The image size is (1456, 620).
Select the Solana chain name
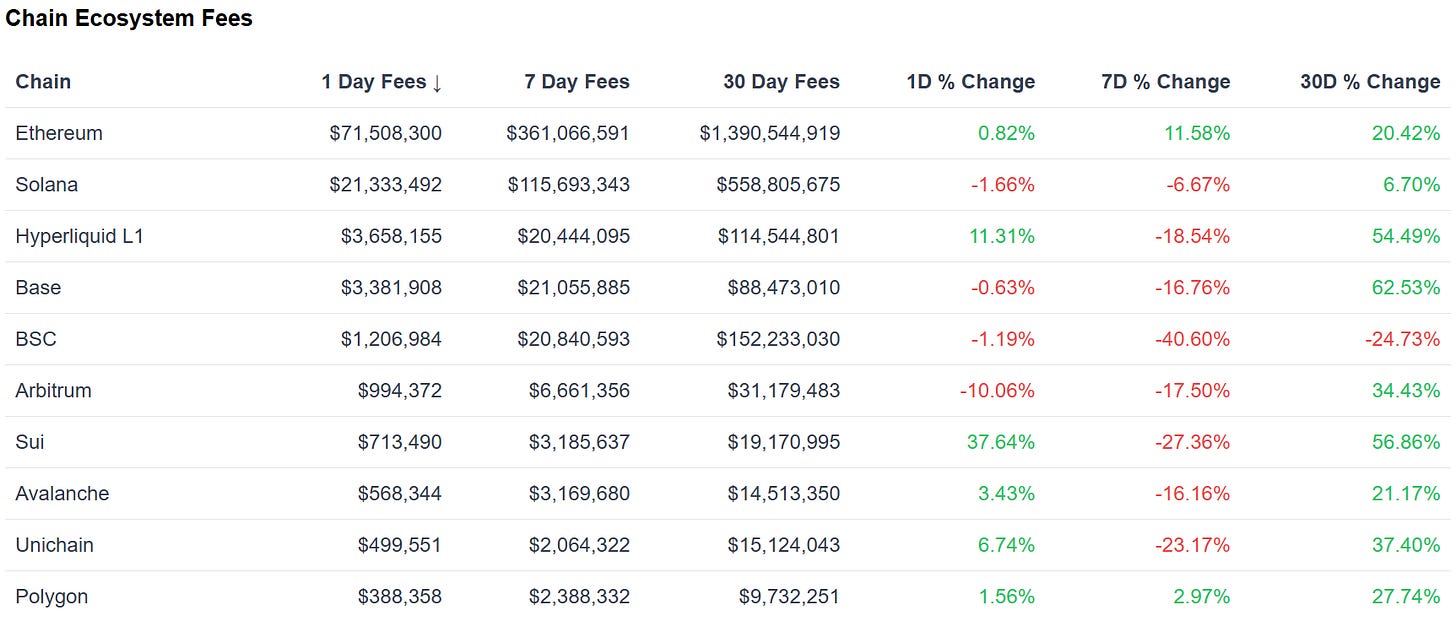click(x=47, y=185)
